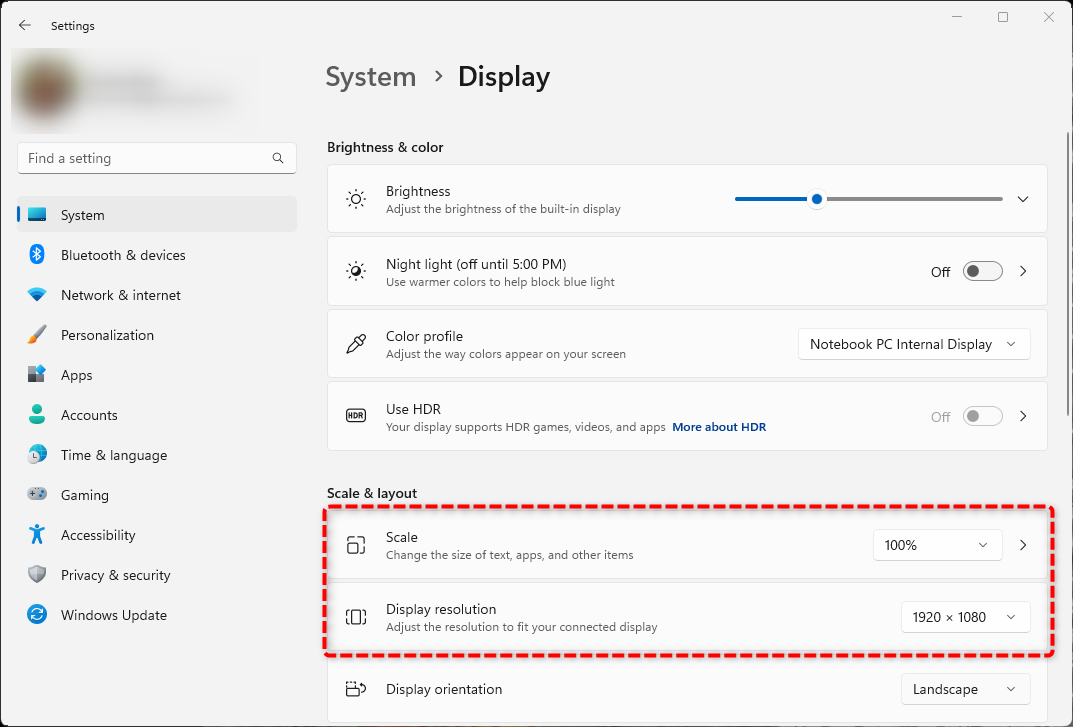The image size is (1073, 727).
Task: Open the Display resolution dropdown
Action: (965, 617)
